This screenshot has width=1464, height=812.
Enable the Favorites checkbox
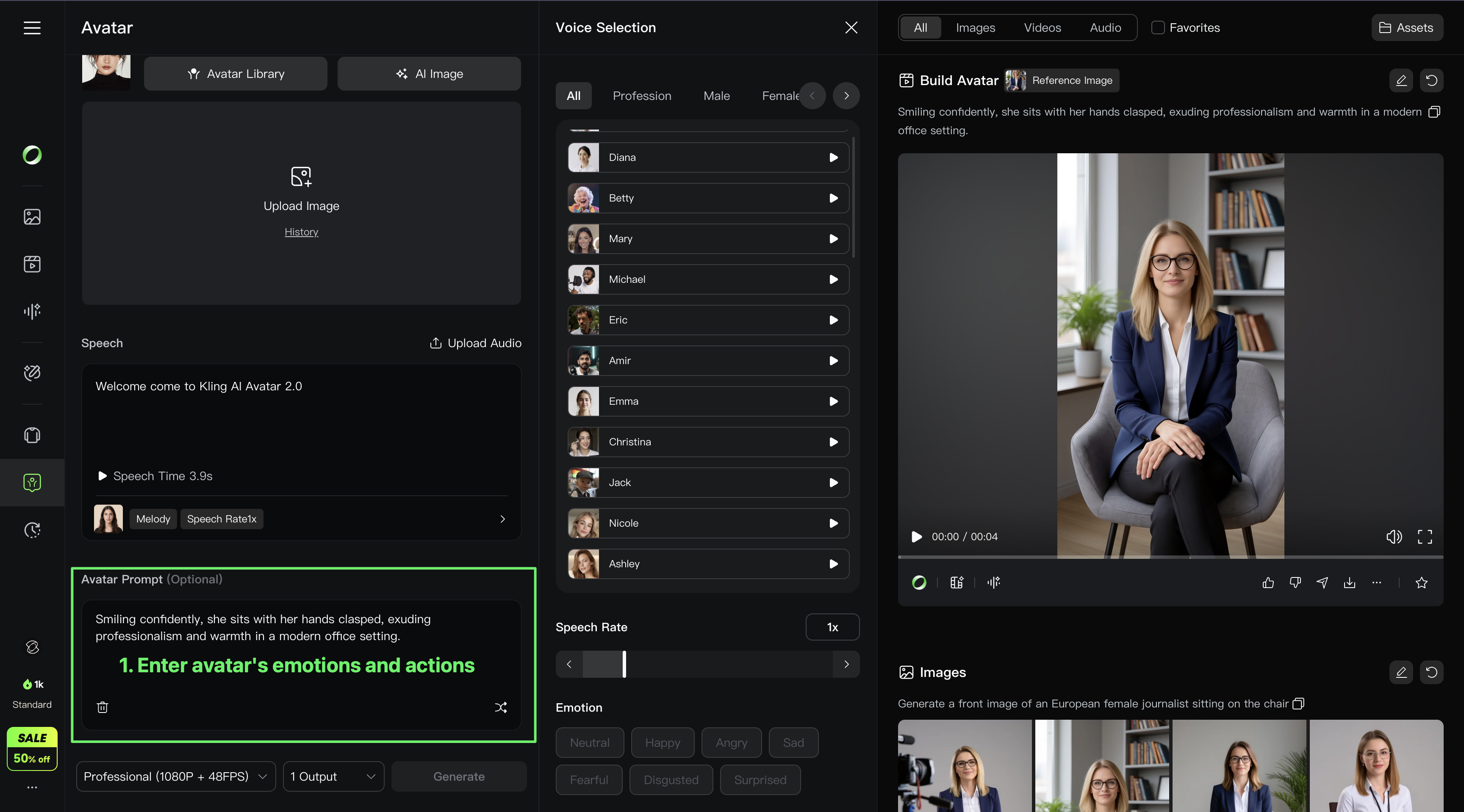(1158, 27)
